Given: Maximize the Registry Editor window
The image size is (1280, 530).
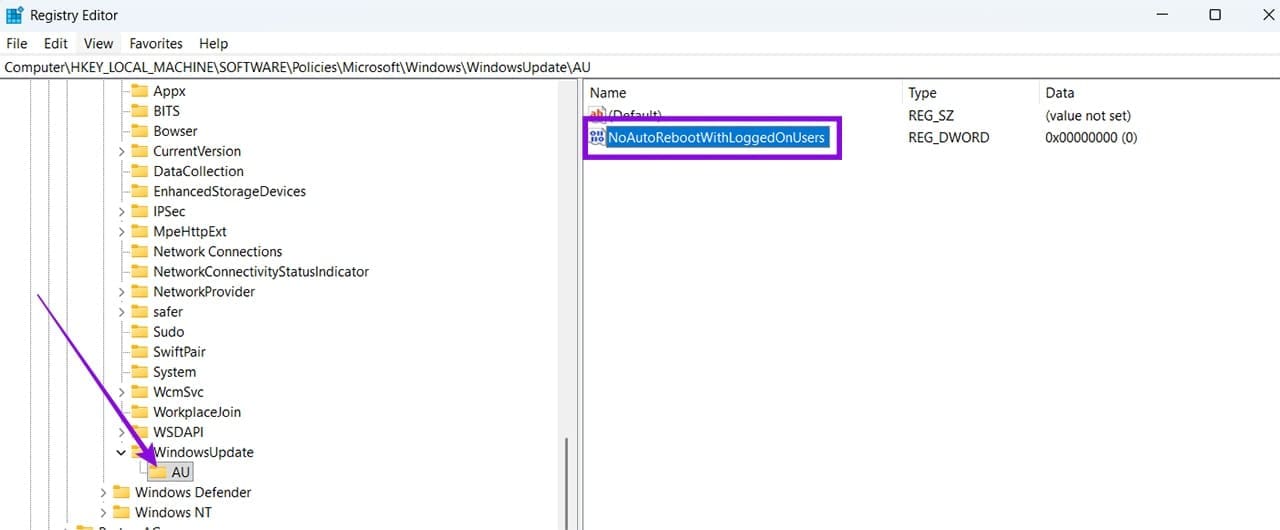Looking at the screenshot, I should (1214, 15).
